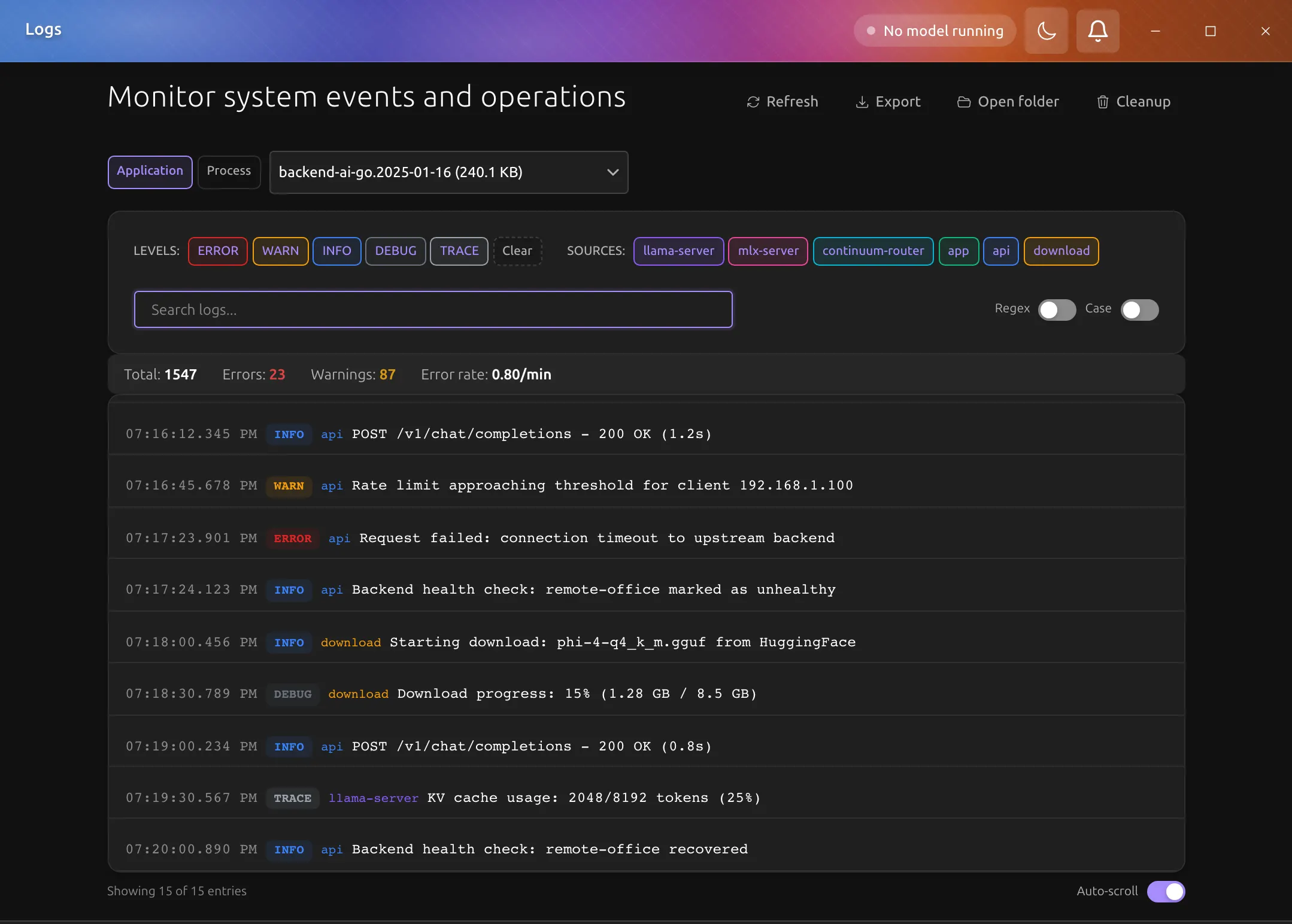
Task: Click the No model running status pill
Action: 935,31
